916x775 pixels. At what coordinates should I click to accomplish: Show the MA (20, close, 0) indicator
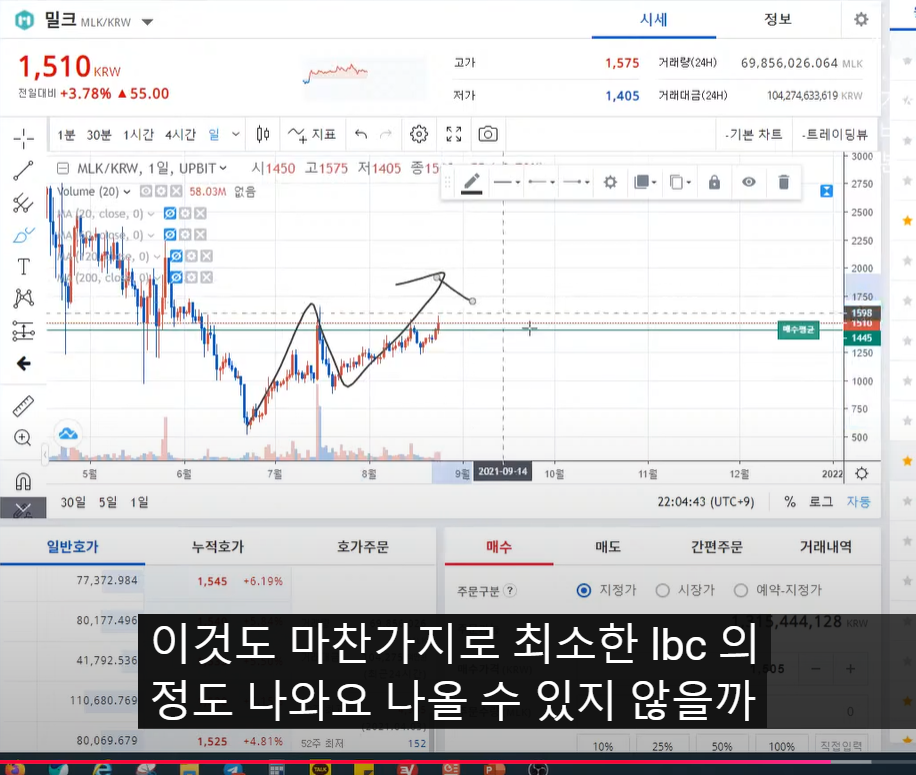click(x=170, y=214)
